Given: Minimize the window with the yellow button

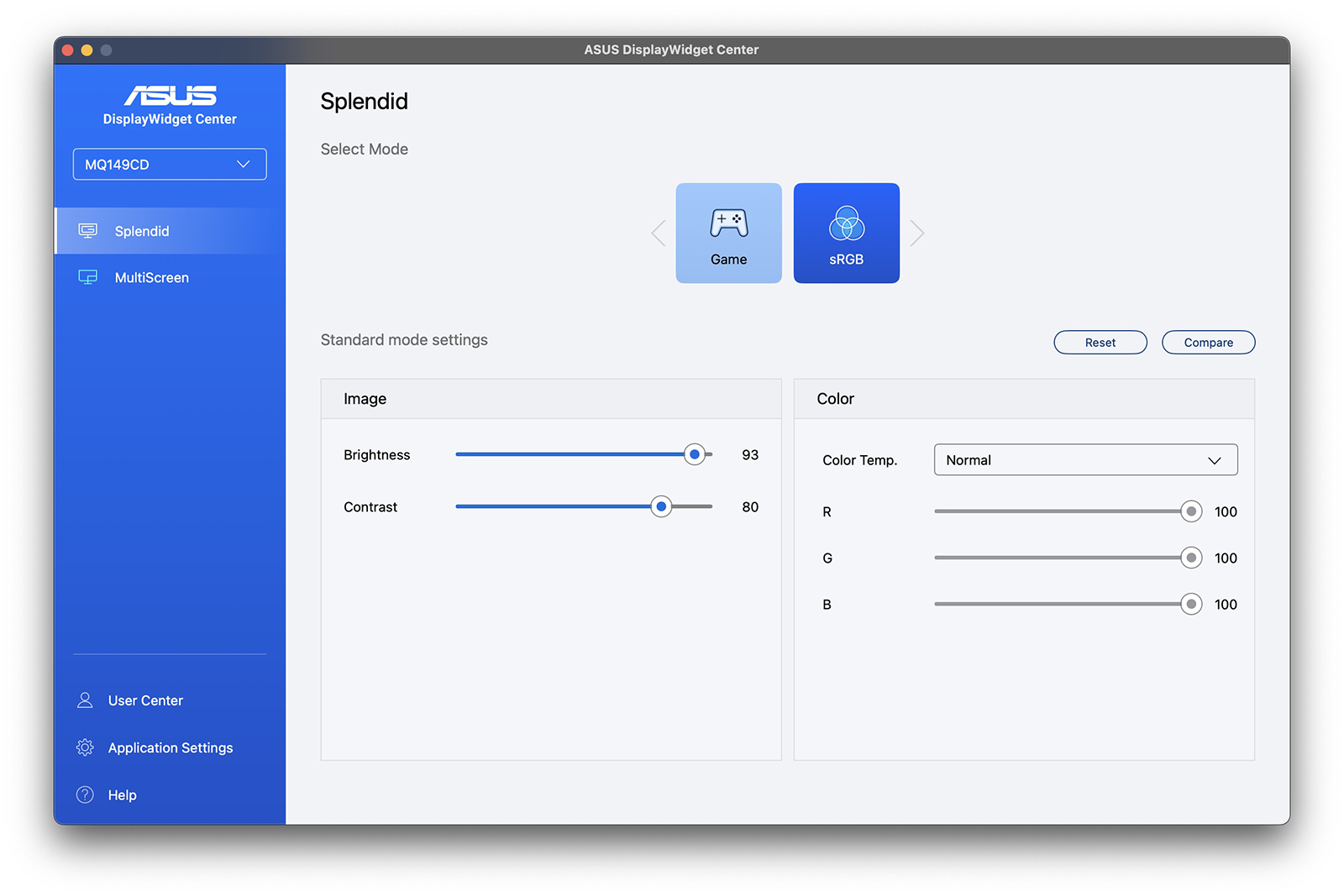Looking at the screenshot, I should pyautogui.click(x=87, y=50).
